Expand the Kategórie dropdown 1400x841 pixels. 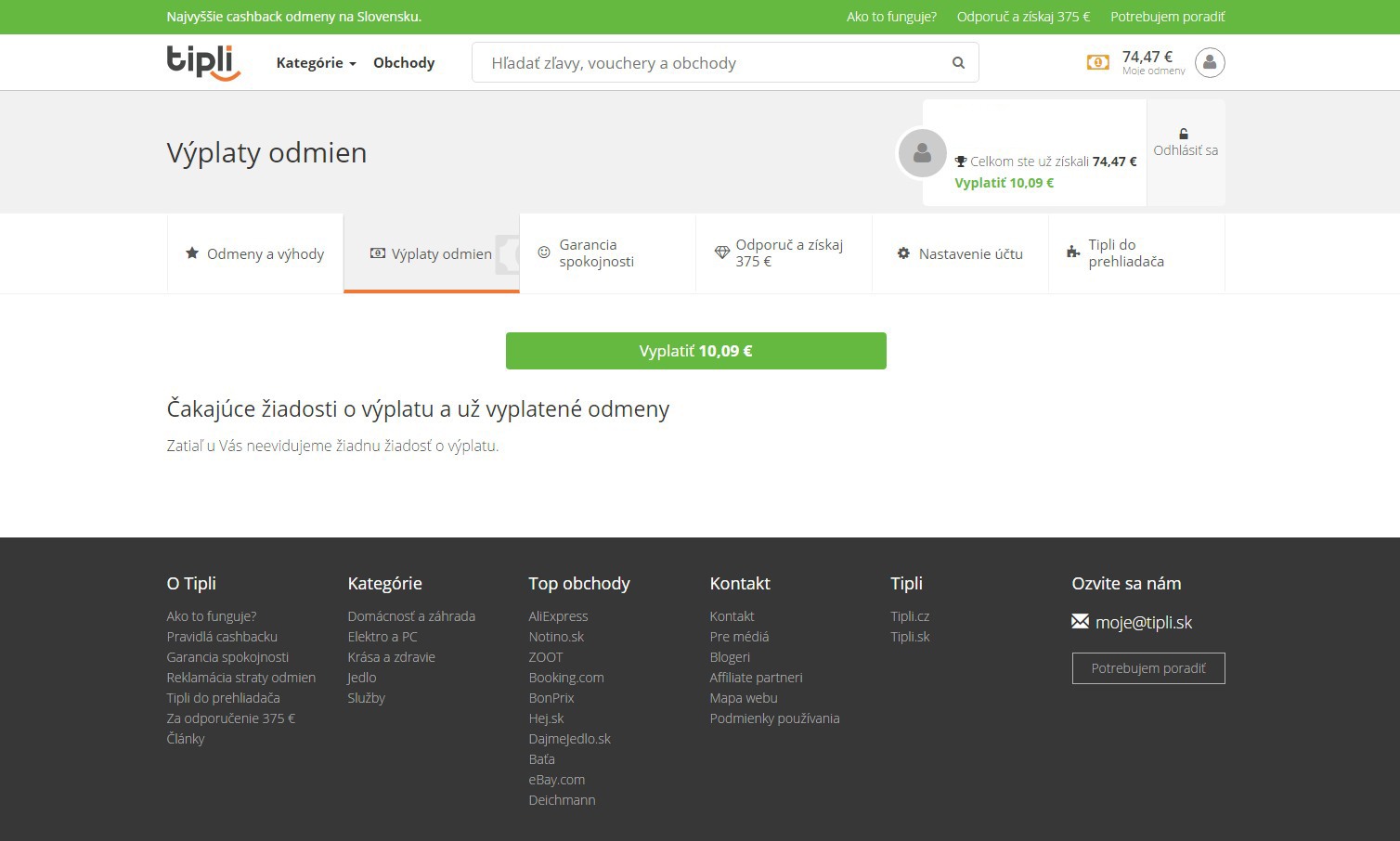pos(316,63)
